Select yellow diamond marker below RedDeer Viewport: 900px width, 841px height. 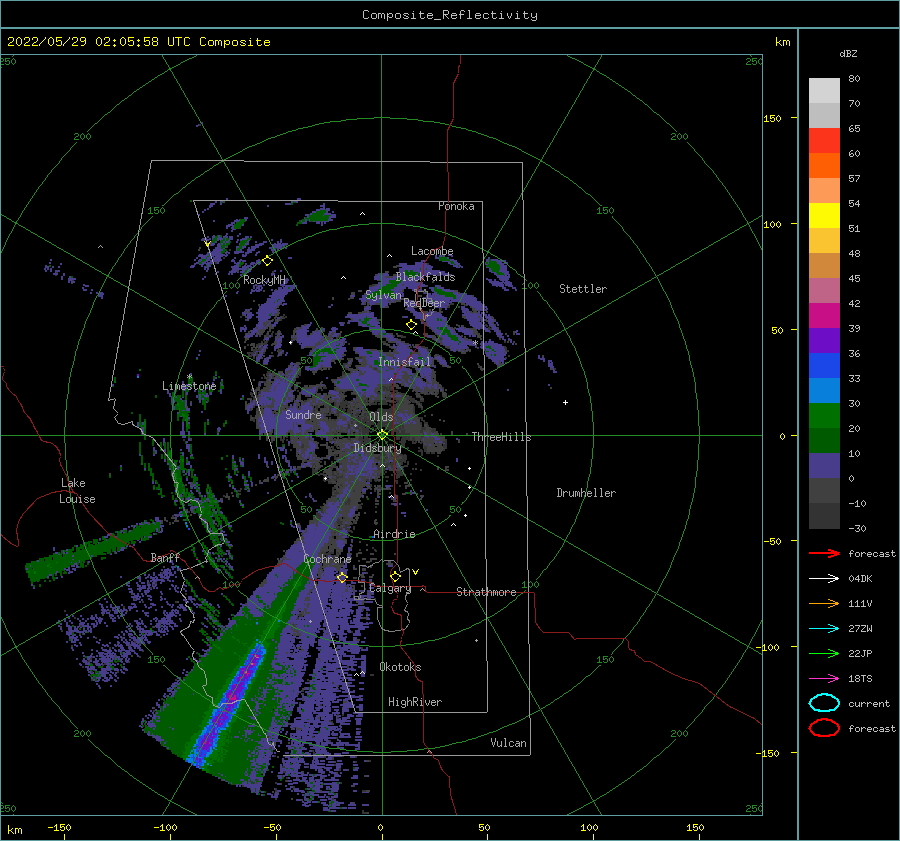click(411, 325)
